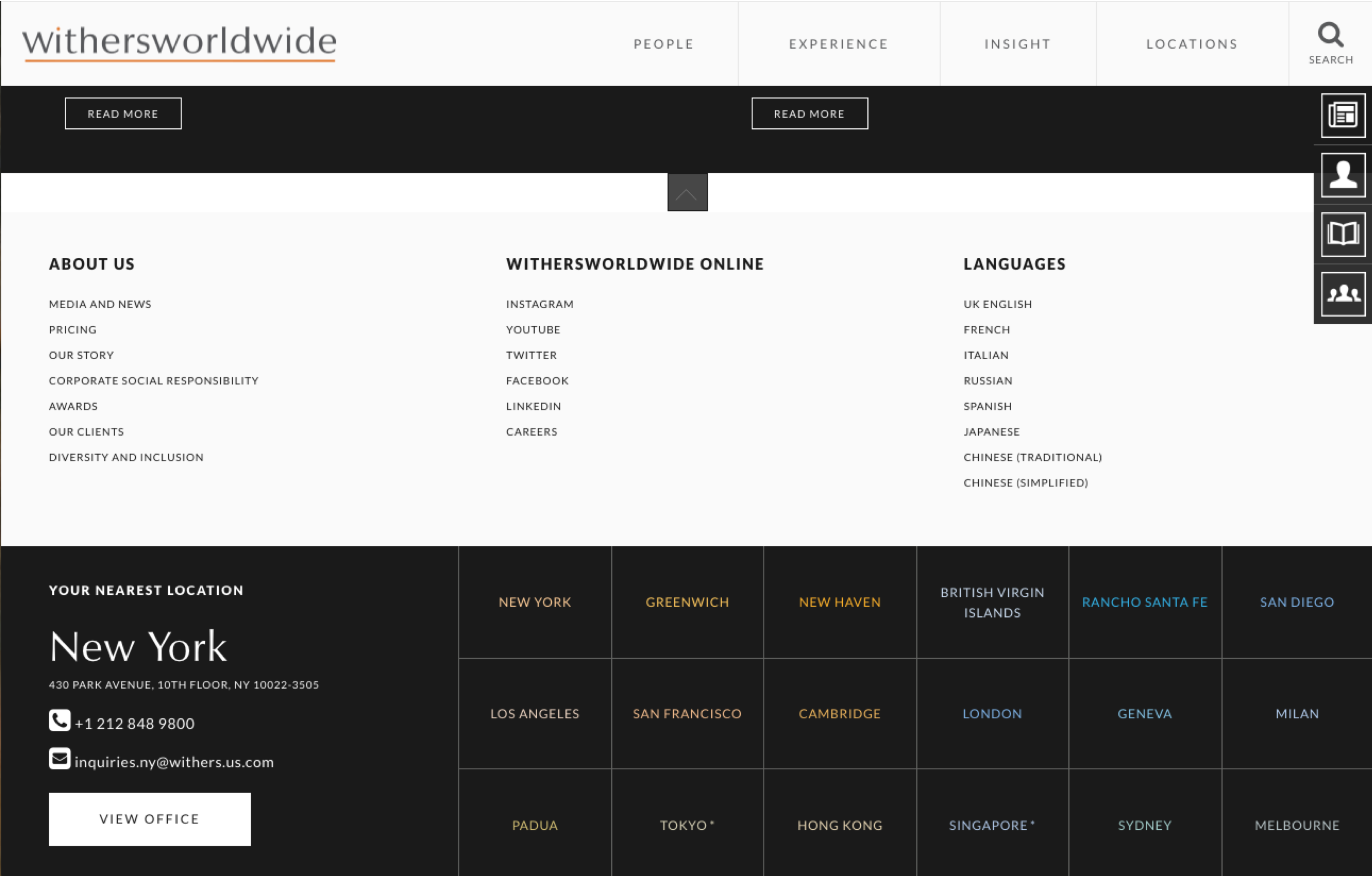Screen dimensions: 1372x876
Task: Click the group of people icon
Action: coord(1343,294)
